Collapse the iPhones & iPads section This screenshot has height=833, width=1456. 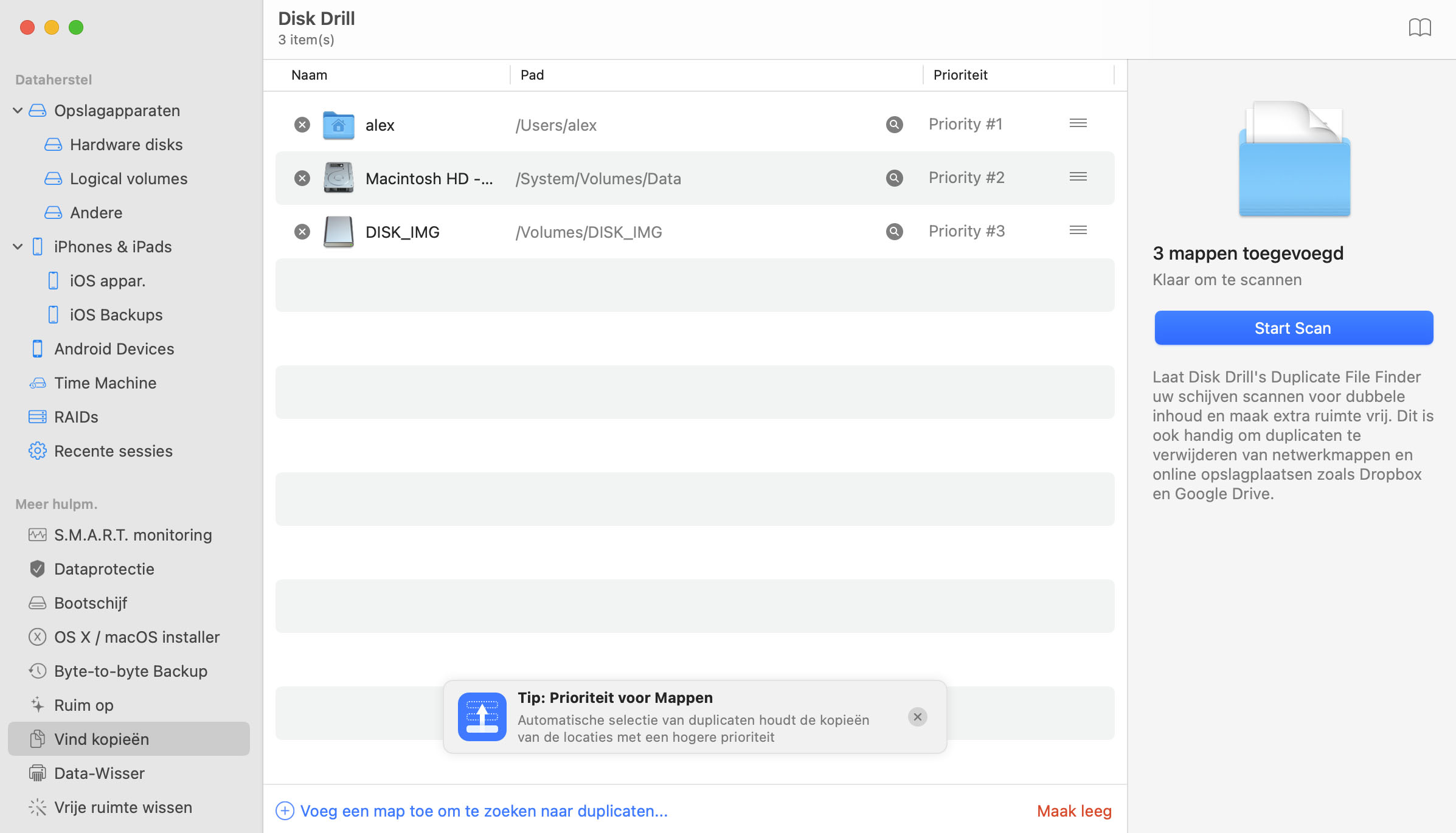(x=18, y=247)
